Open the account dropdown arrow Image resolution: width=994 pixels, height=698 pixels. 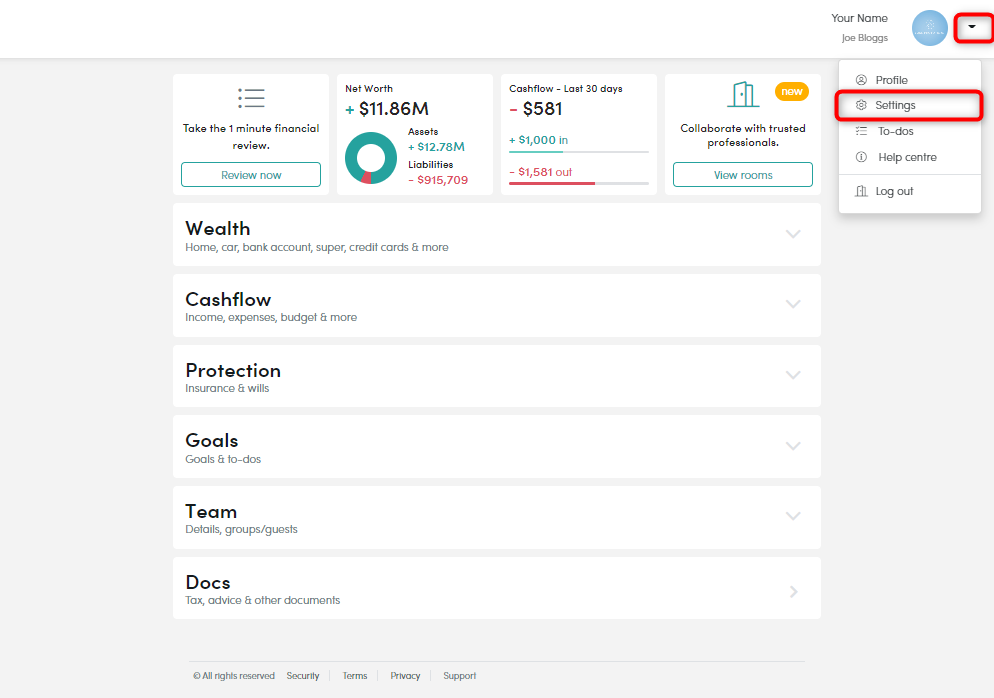tap(972, 27)
